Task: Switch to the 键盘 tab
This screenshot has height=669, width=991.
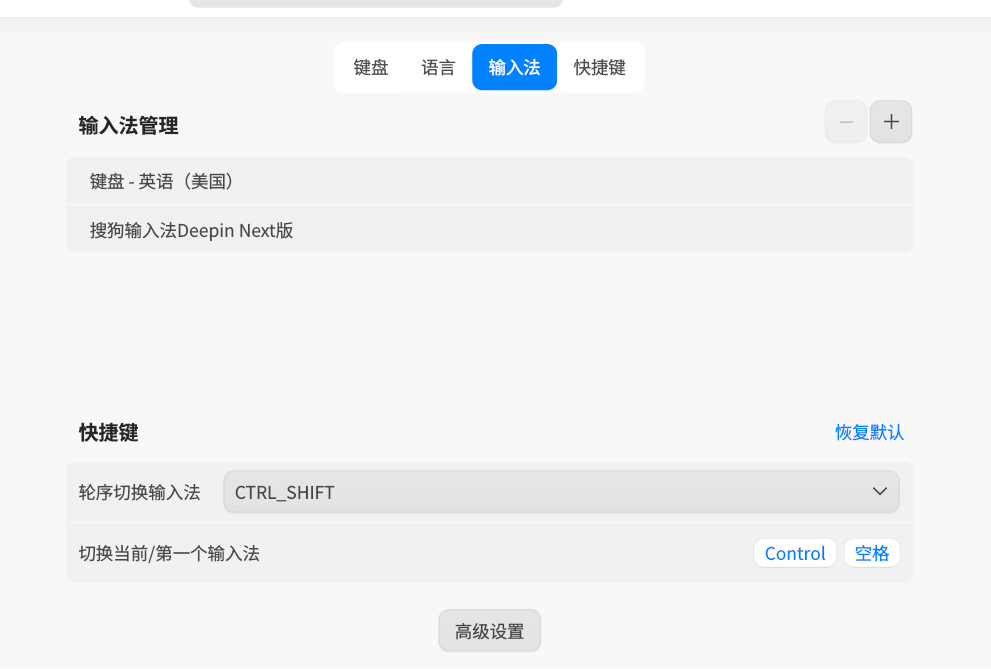Action: (371, 67)
